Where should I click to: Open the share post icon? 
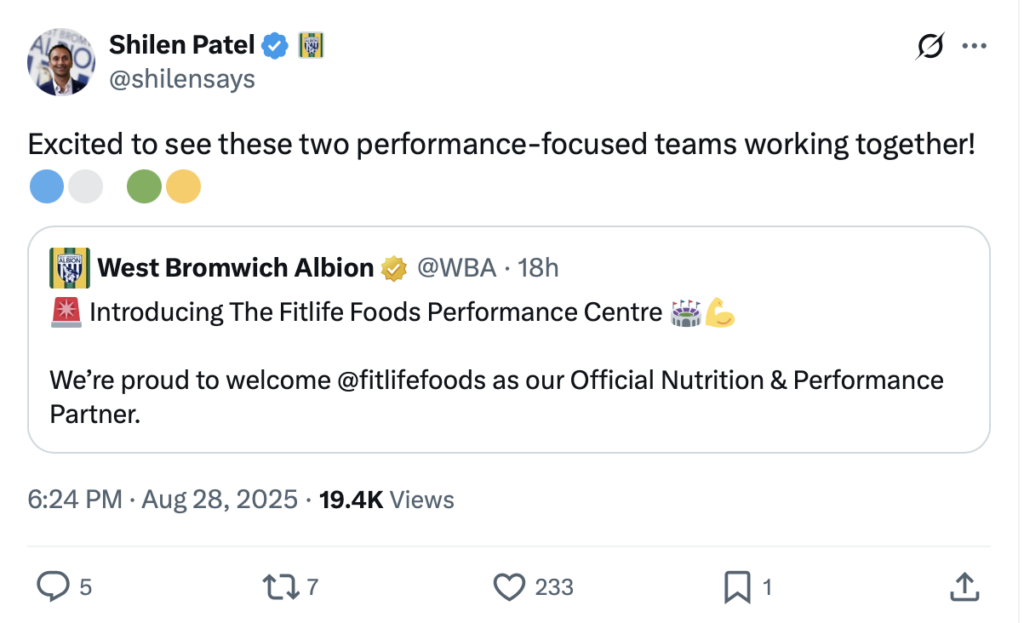(x=963, y=587)
